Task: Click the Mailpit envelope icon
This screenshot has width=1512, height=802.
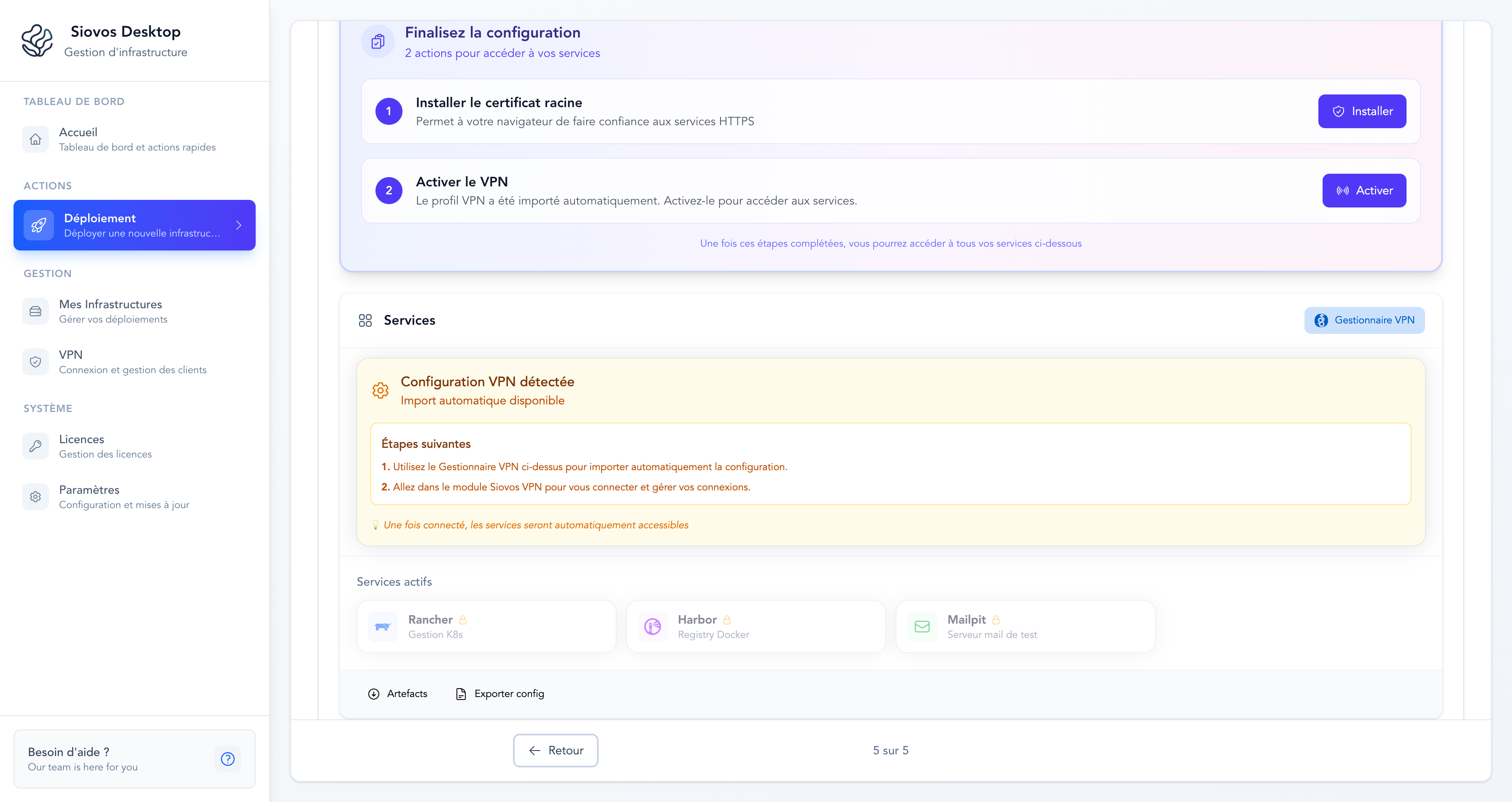Action: (x=921, y=627)
